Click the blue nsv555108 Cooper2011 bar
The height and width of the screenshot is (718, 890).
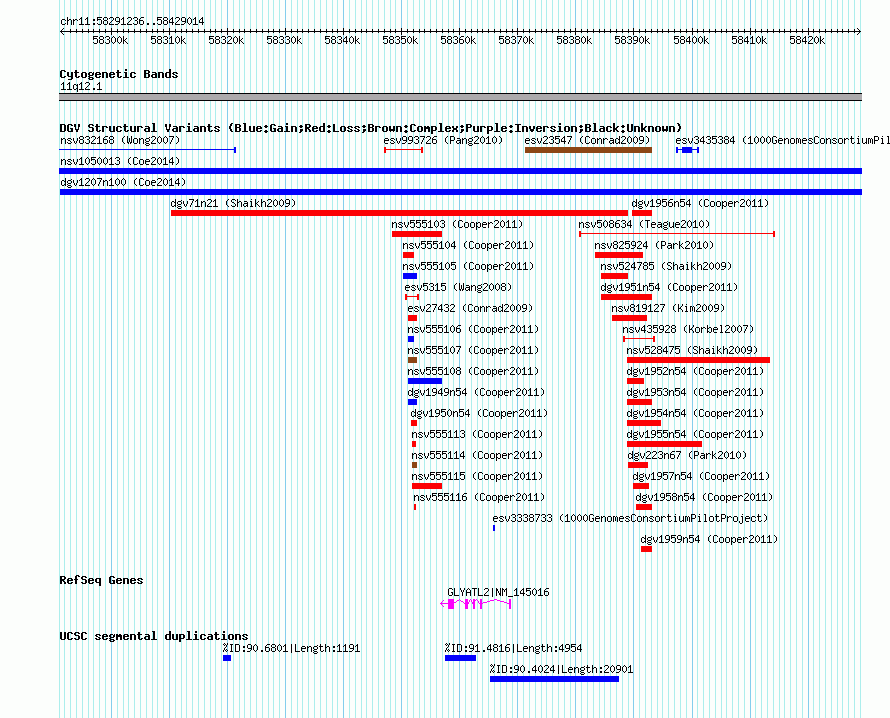pos(425,381)
